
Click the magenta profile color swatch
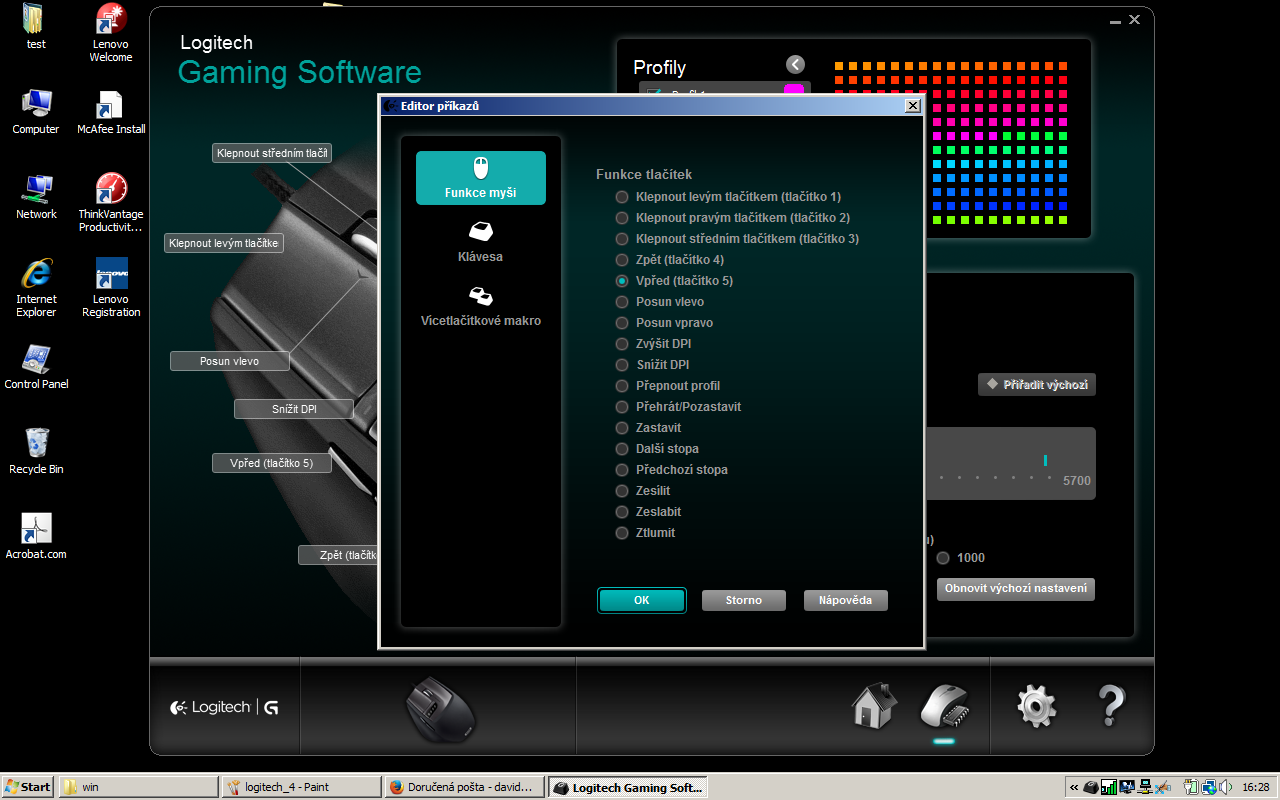click(x=793, y=90)
